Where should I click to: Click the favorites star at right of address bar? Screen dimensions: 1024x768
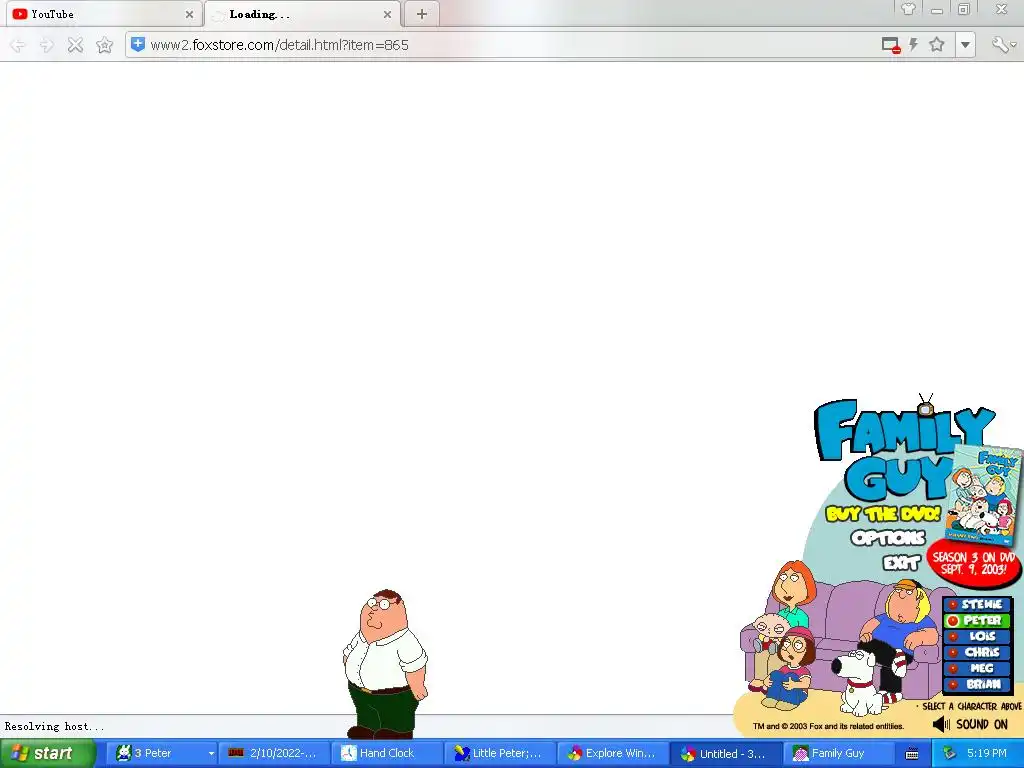pyautogui.click(x=937, y=44)
